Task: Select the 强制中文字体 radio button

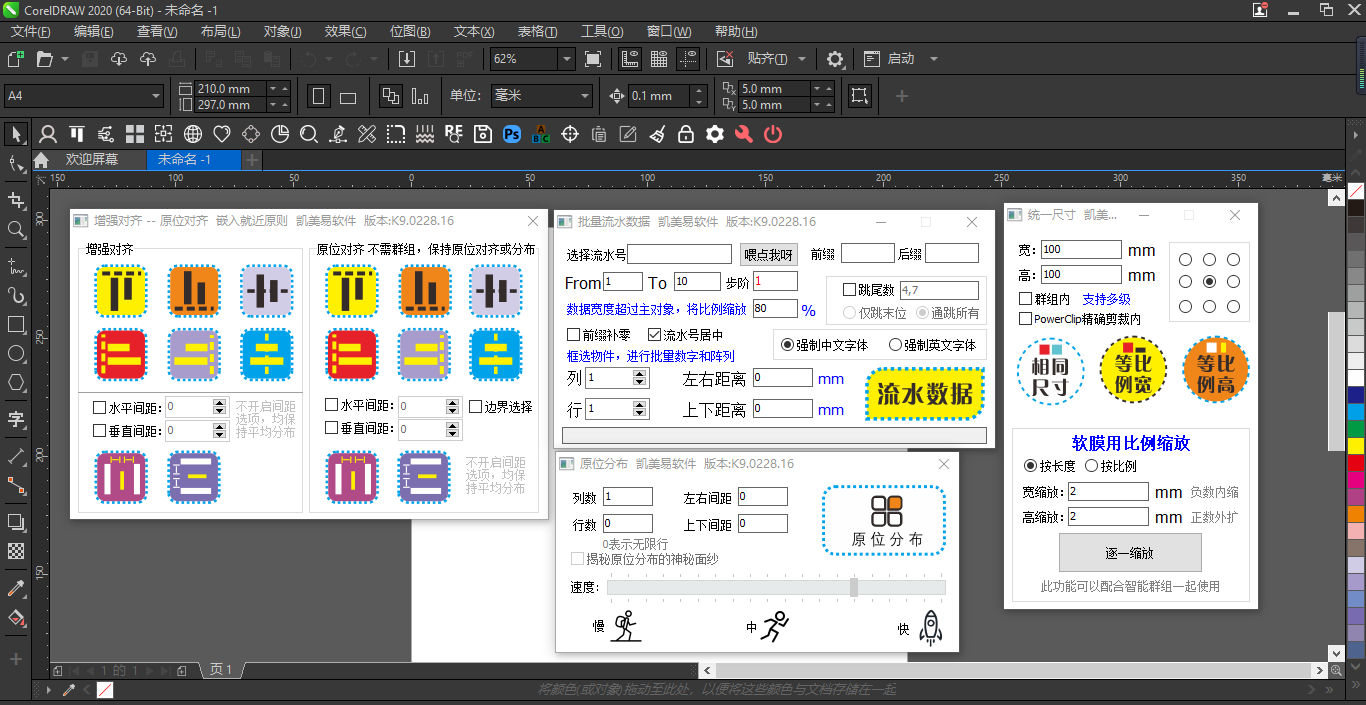Action: [x=789, y=345]
